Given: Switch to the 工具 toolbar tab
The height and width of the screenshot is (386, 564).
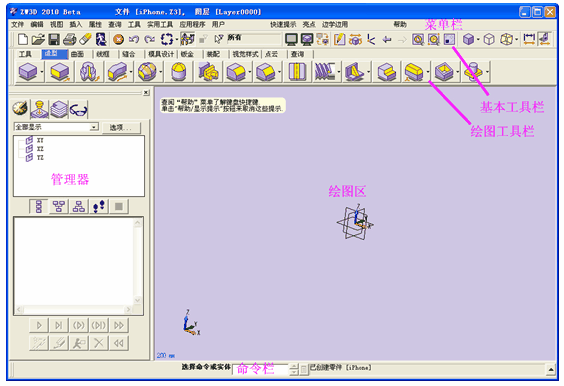Looking at the screenshot, I should (x=25, y=54).
